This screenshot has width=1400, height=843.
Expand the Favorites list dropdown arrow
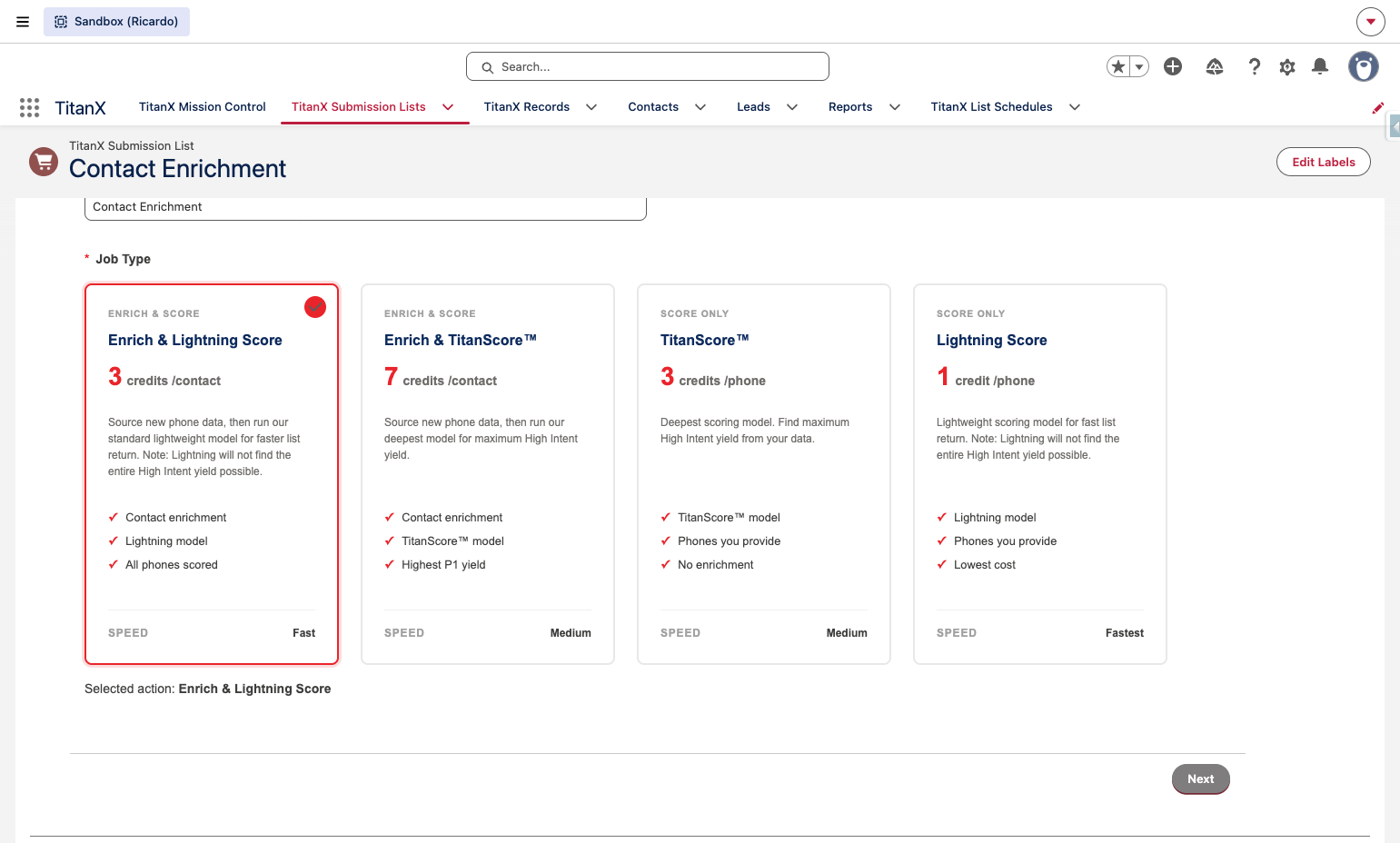[x=1139, y=66]
